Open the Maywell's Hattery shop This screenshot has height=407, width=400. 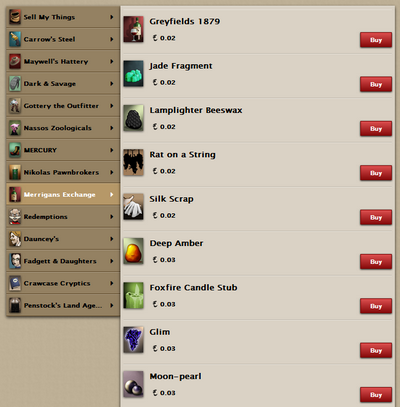tap(63, 61)
